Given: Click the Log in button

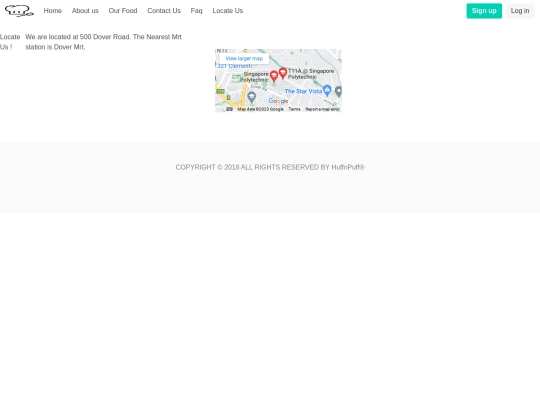Looking at the screenshot, I should pos(520,11).
